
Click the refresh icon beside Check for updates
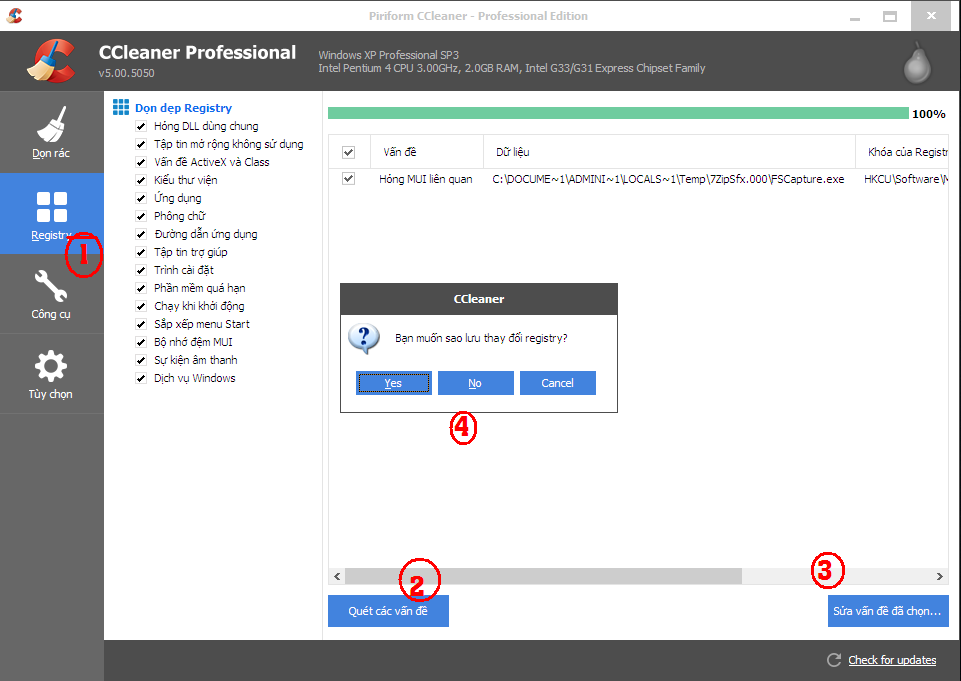[x=834, y=660]
